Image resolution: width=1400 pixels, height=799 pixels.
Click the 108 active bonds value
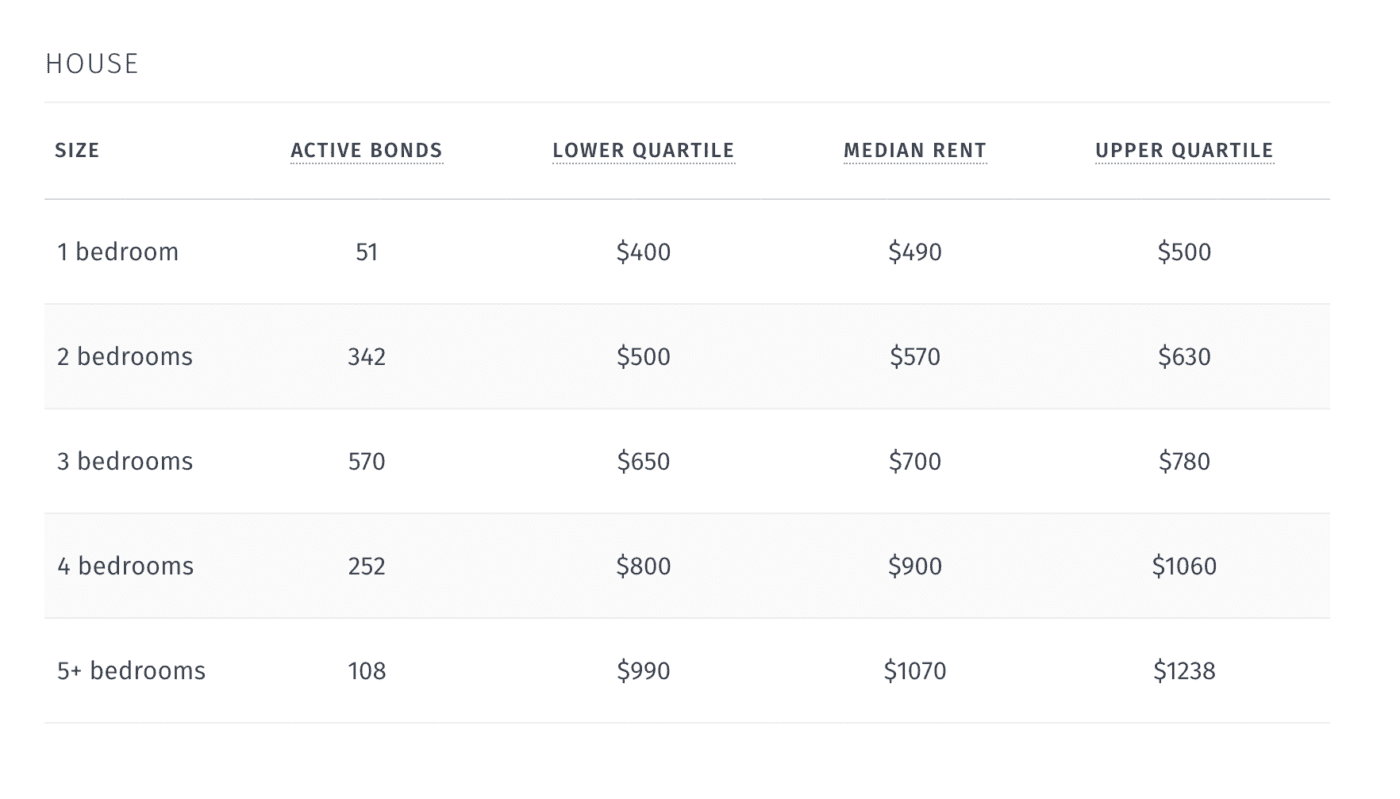click(x=366, y=671)
